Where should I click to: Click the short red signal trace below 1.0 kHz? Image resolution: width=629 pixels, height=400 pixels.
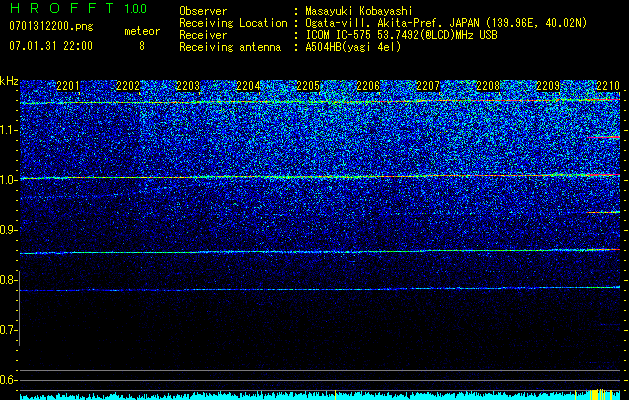coord(603,212)
